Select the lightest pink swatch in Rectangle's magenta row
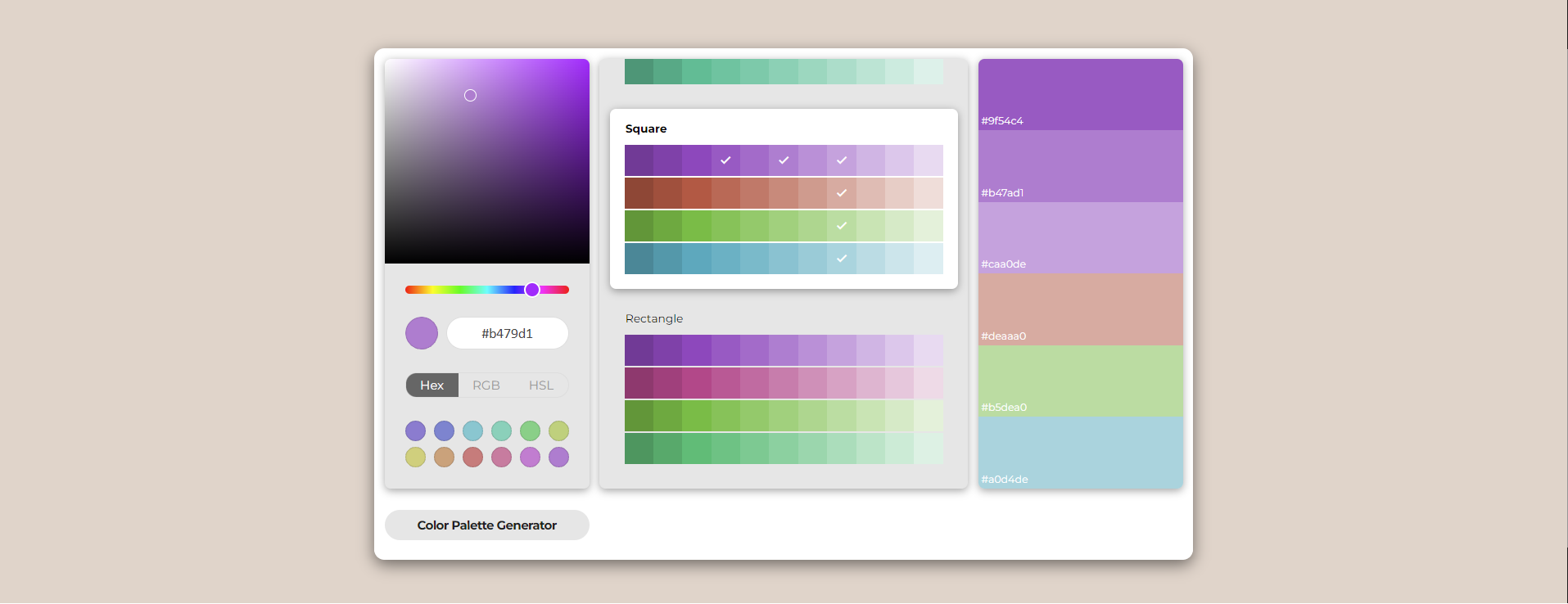The height and width of the screenshot is (604, 1568). 929,383
